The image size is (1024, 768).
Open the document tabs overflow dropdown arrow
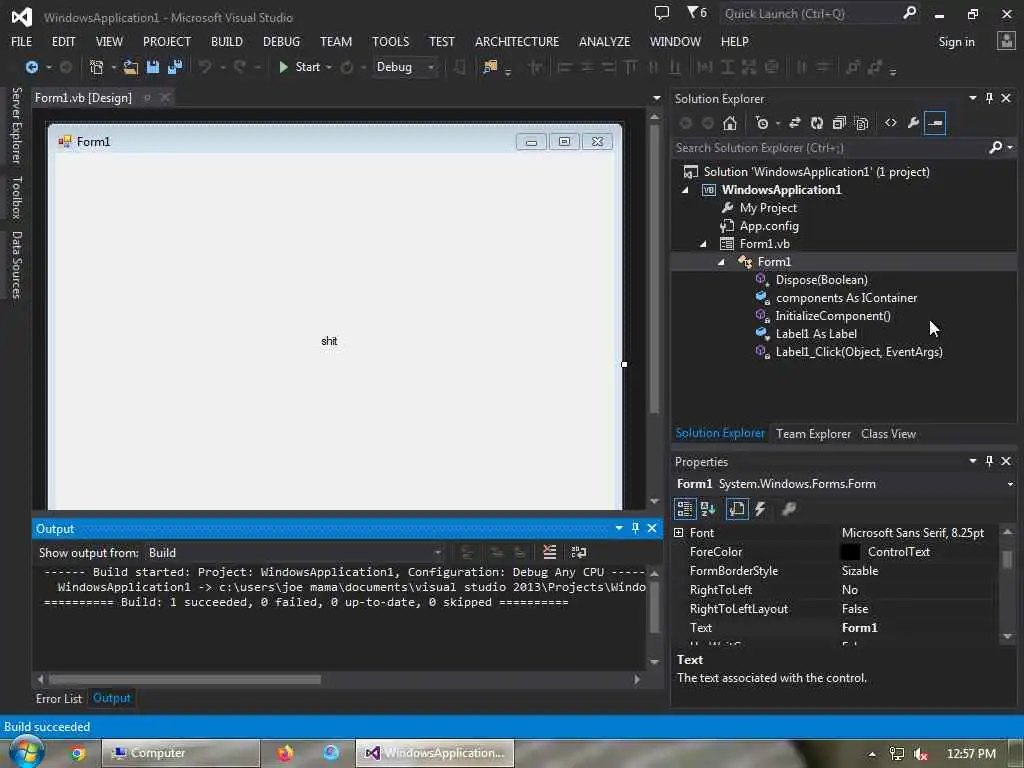pos(656,98)
